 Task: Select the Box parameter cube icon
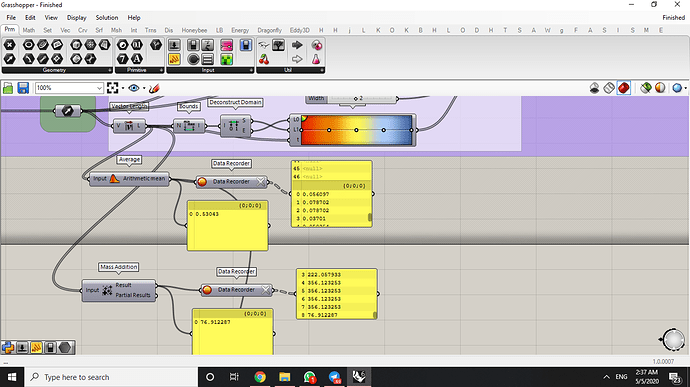[x=76, y=45]
